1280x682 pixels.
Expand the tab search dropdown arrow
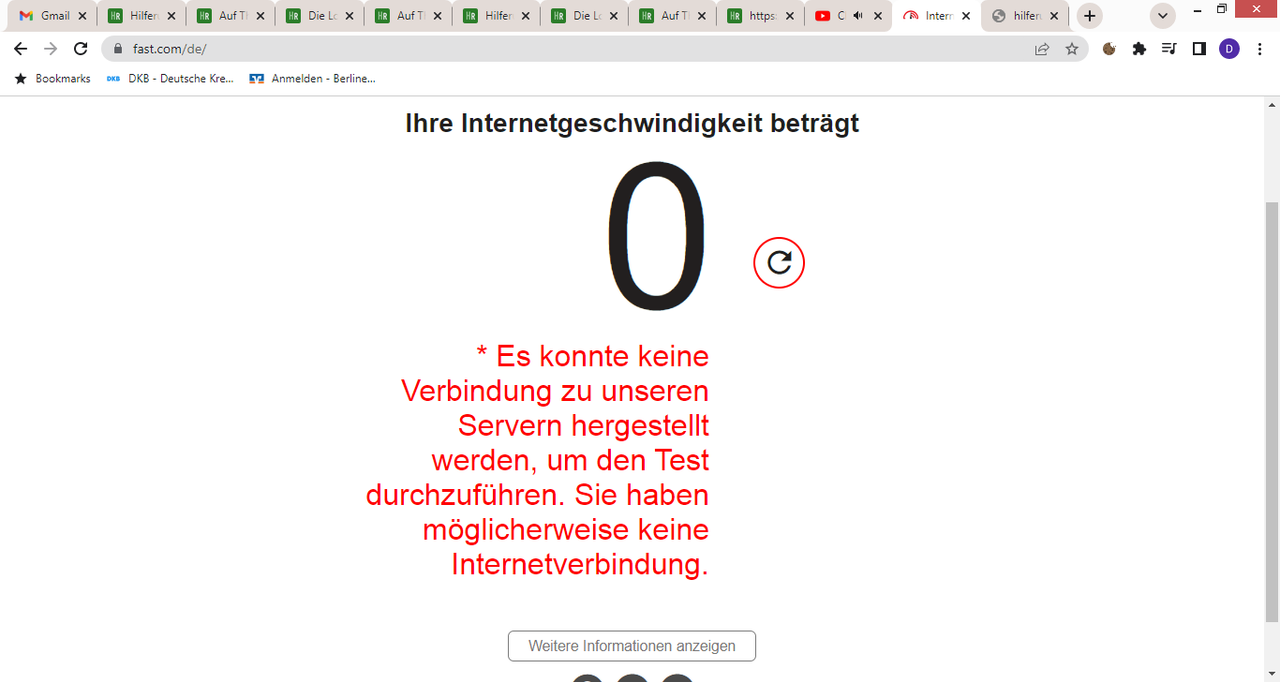[x=1163, y=16]
